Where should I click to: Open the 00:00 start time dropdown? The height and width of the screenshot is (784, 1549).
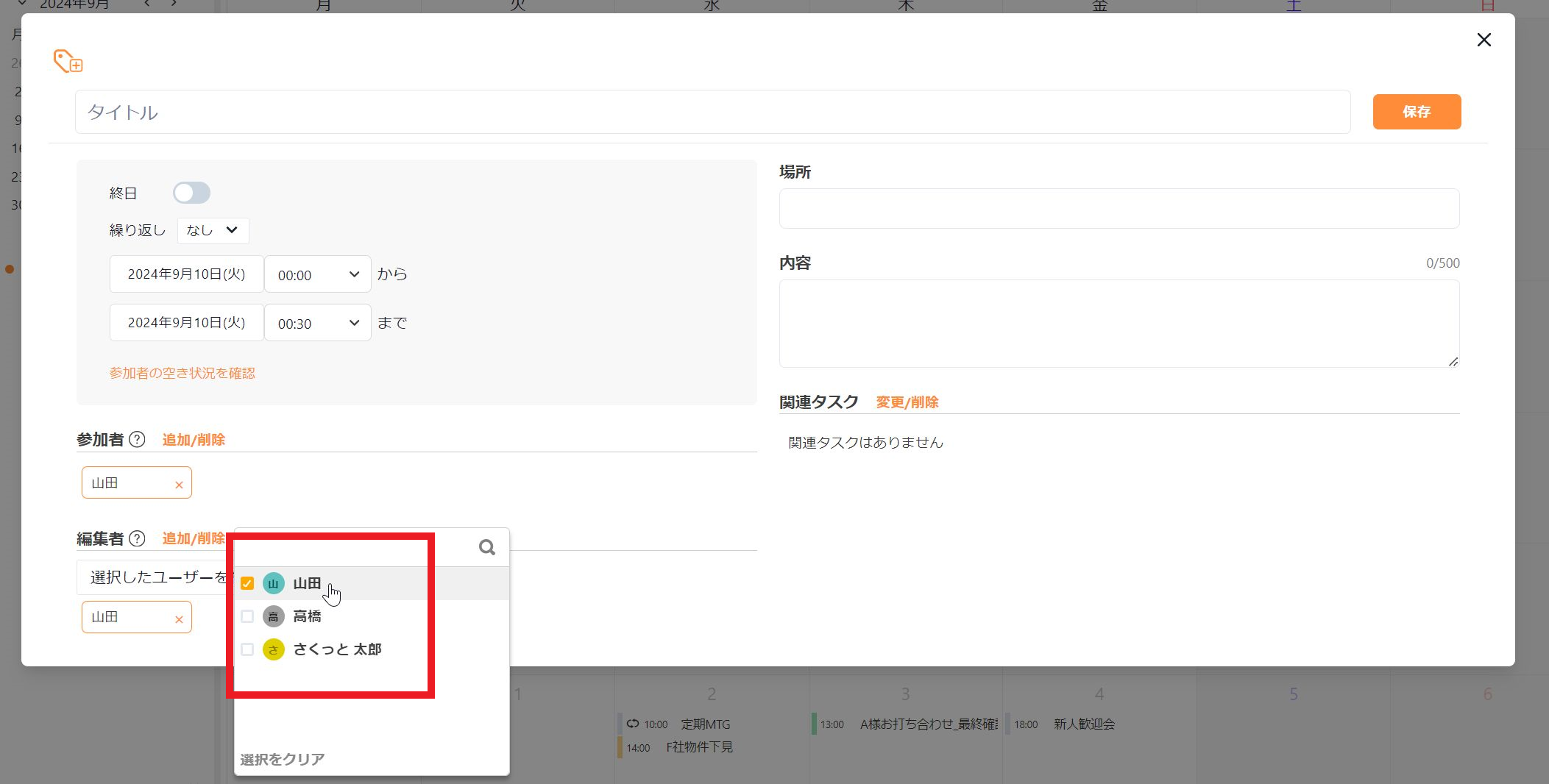317,274
